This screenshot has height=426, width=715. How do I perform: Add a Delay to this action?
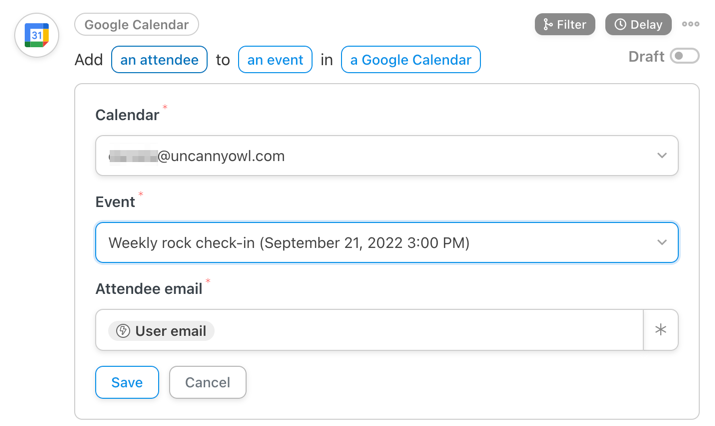click(x=638, y=24)
